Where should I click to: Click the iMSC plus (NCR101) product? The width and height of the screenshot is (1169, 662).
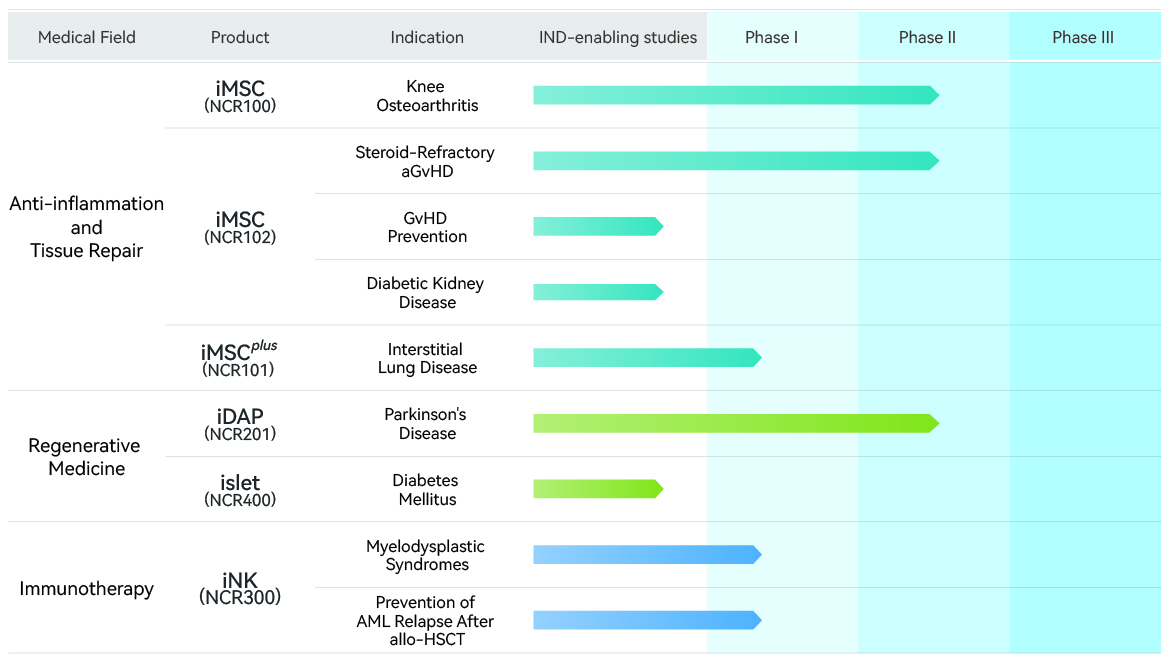[240, 358]
